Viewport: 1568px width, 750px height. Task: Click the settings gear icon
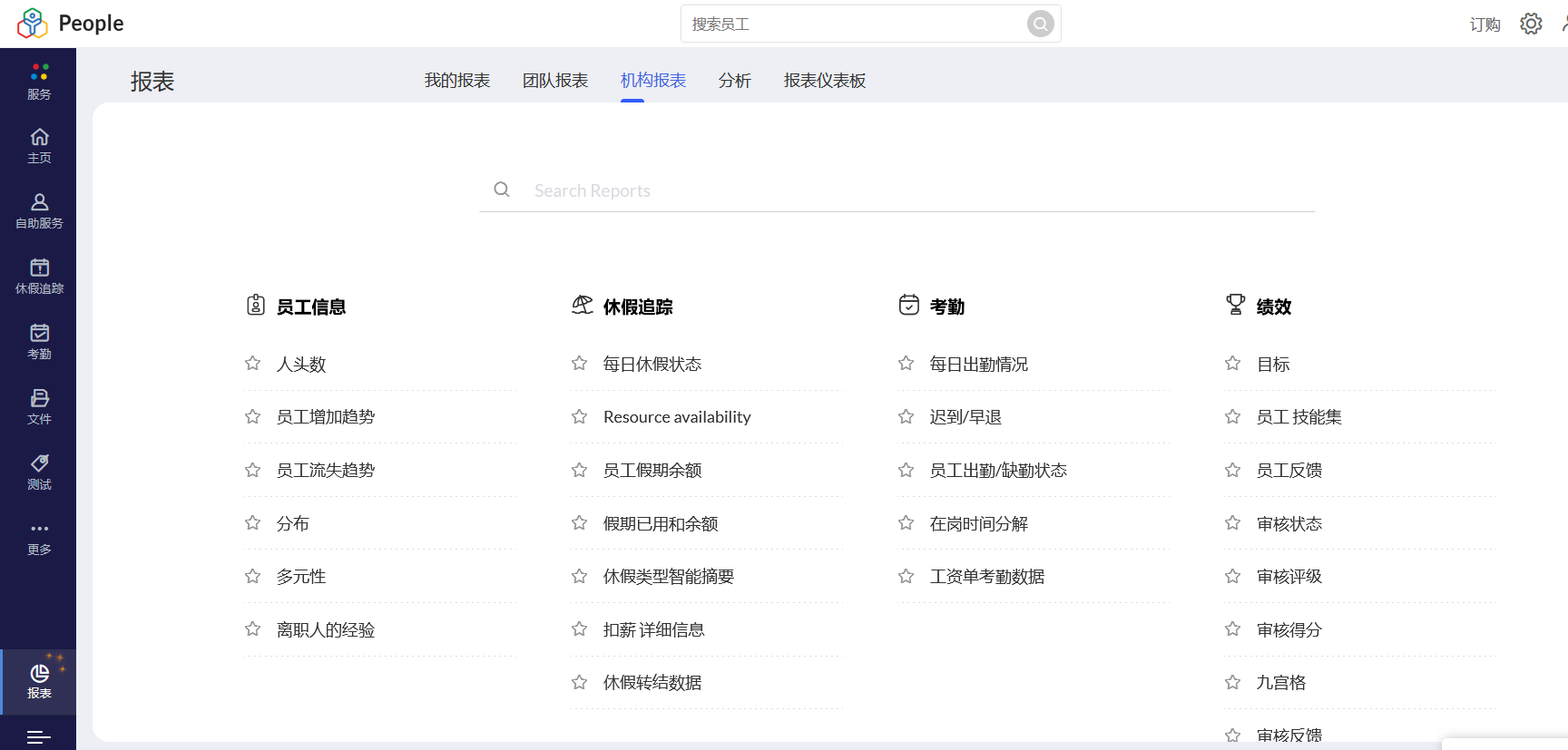coord(1531,24)
